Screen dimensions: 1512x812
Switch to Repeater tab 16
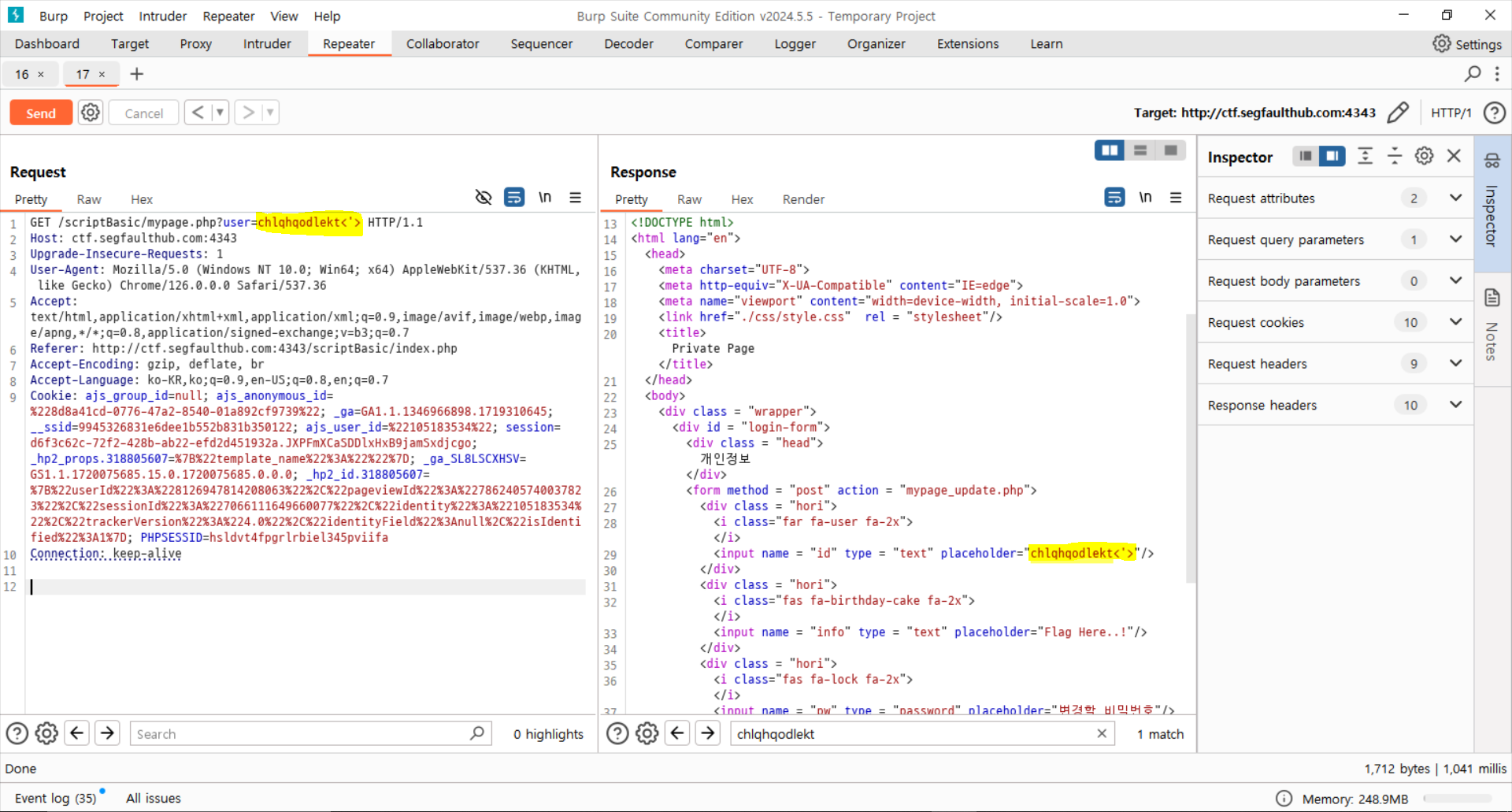pos(21,74)
